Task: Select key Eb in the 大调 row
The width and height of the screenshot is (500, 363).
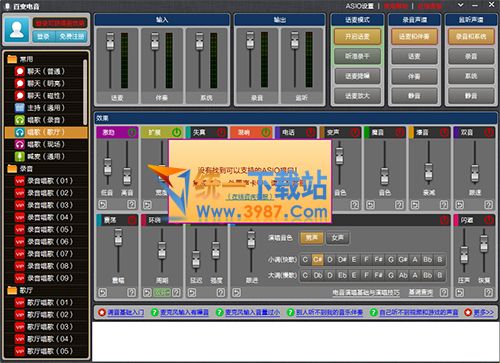Action: pyautogui.click(x=342, y=275)
